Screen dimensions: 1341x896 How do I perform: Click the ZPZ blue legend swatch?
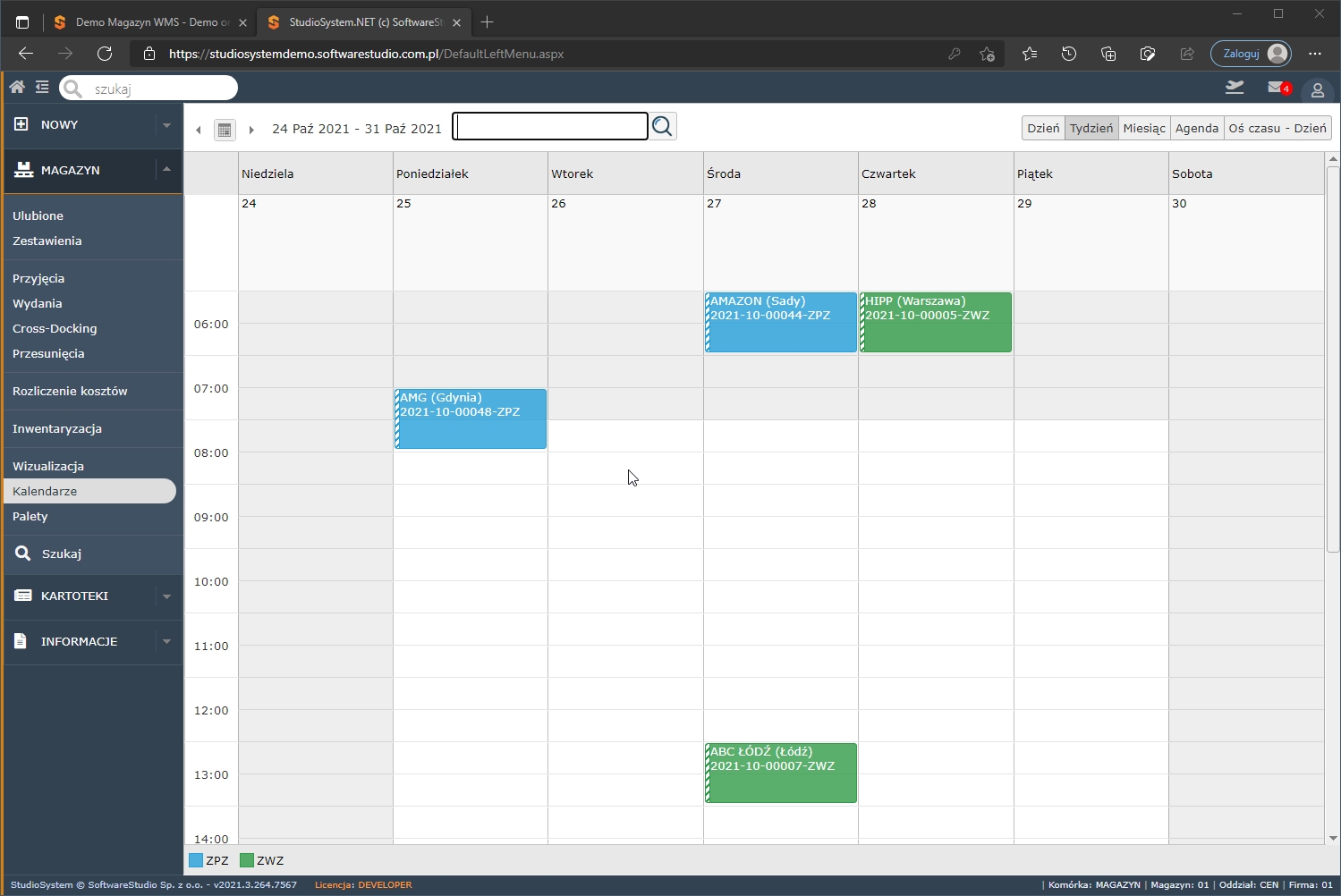[196, 860]
